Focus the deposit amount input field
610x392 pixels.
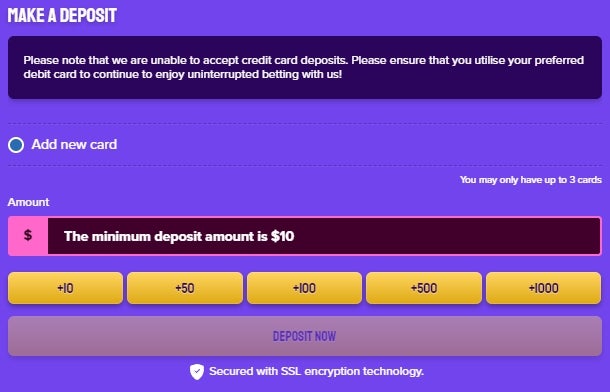pyautogui.click(x=324, y=236)
